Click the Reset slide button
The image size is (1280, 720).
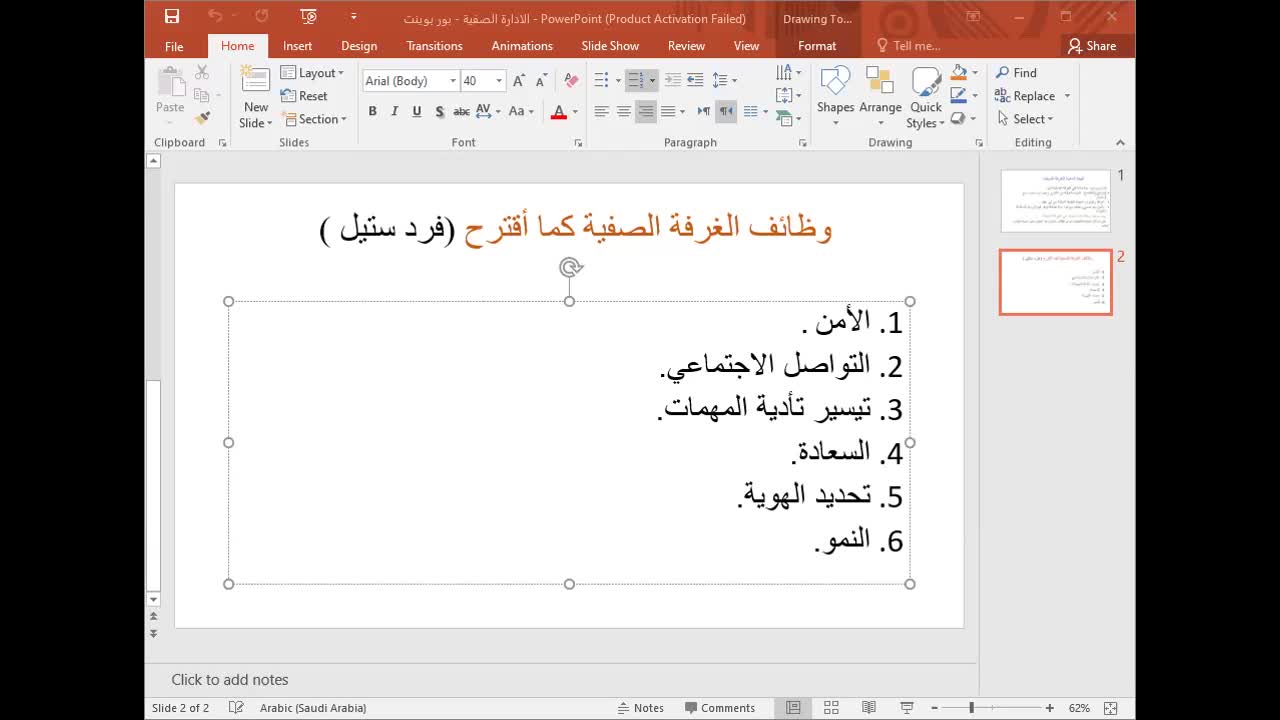304,96
